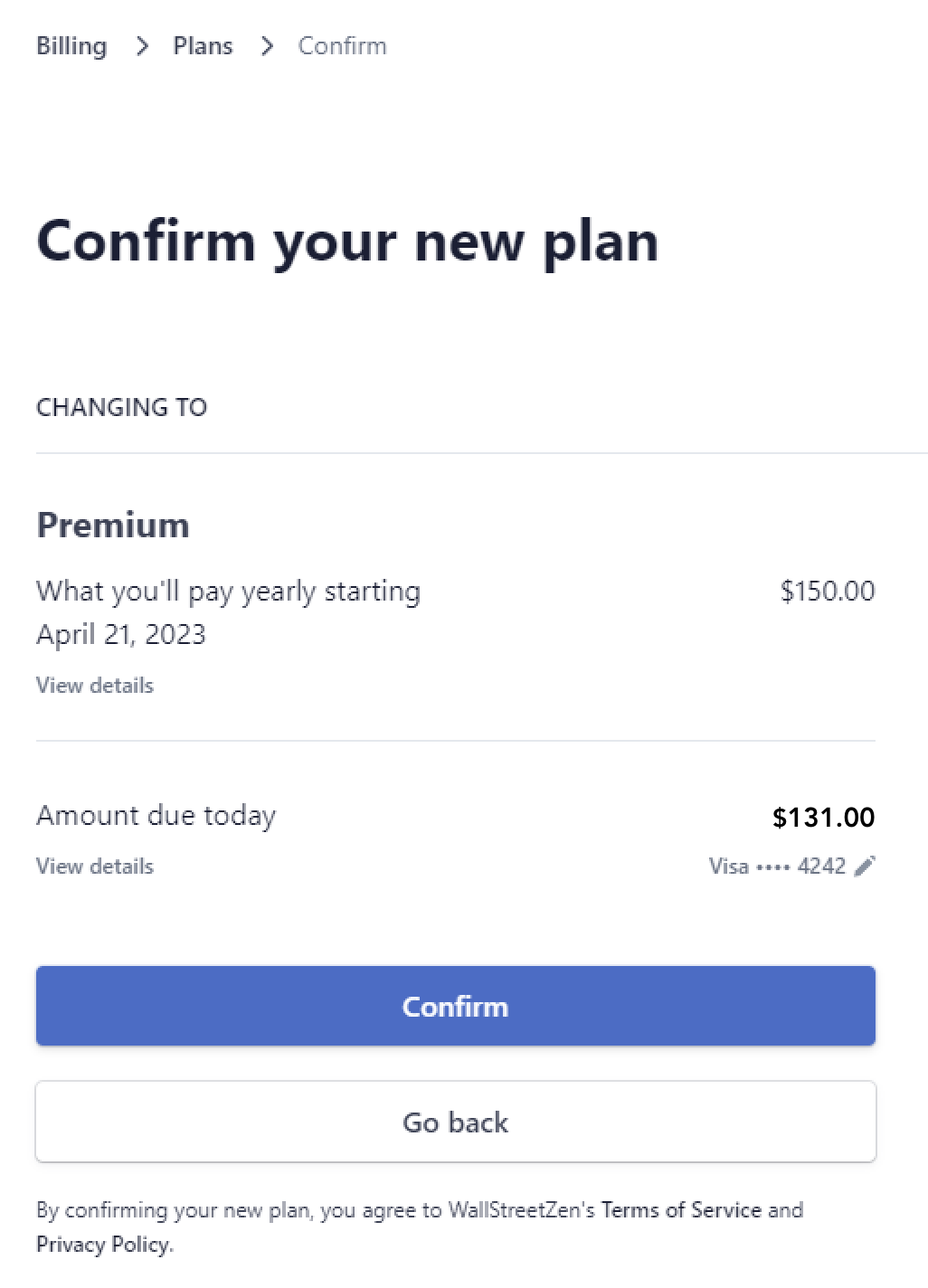
Task: Open the Terms of Service link
Action: coord(681,1210)
